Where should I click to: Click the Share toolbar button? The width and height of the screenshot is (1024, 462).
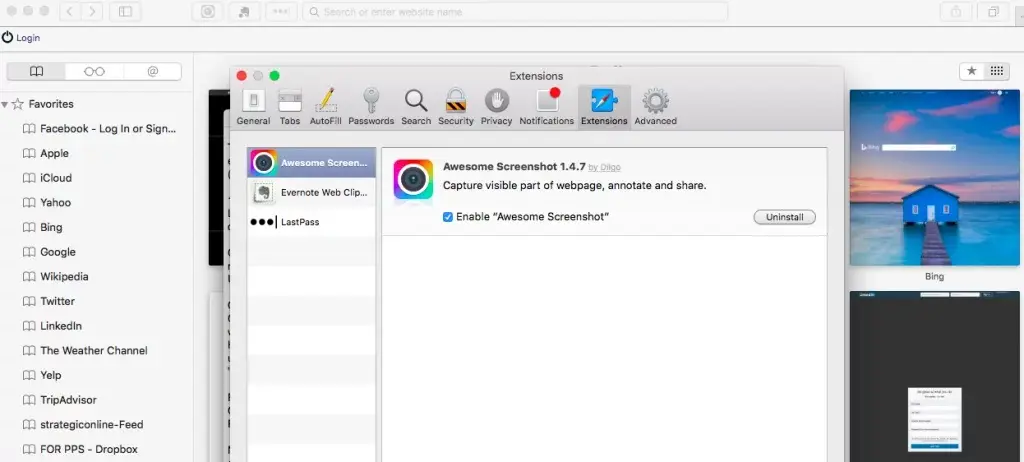(956, 12)
